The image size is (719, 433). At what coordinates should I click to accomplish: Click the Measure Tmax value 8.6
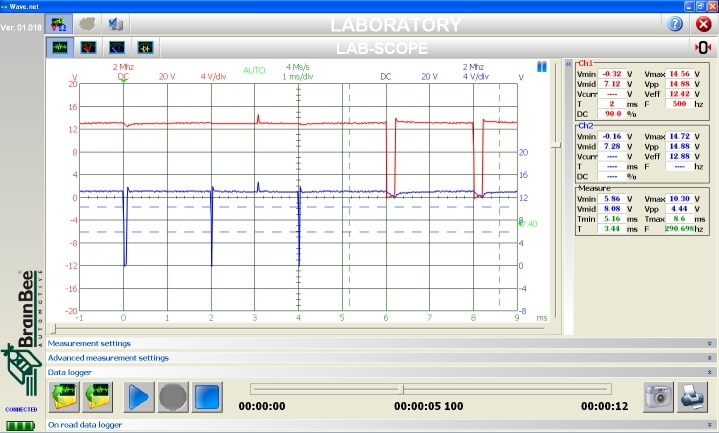pyautogui.click(x=679, y=219)
